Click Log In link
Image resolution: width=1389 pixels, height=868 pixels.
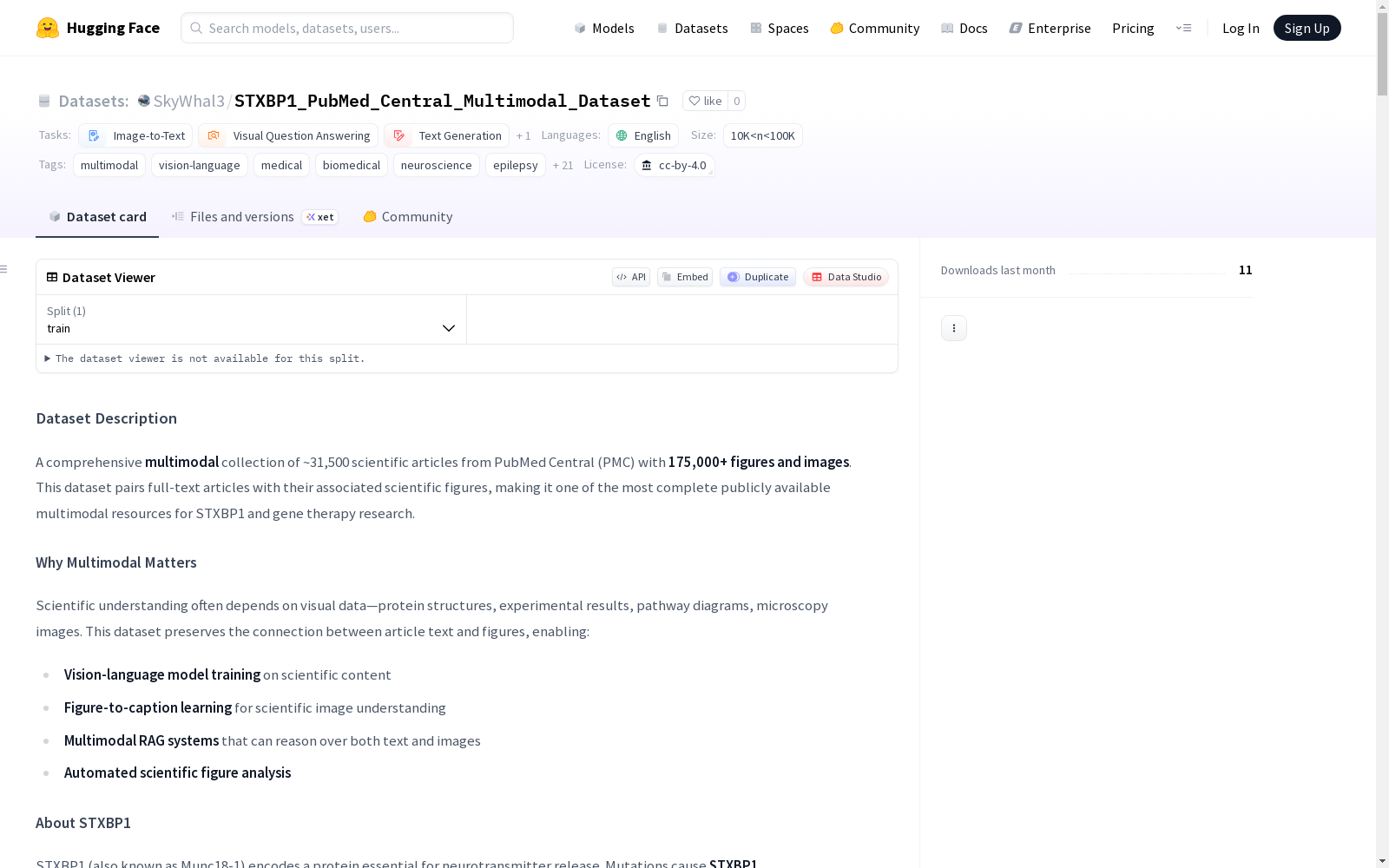point(1241,28)
